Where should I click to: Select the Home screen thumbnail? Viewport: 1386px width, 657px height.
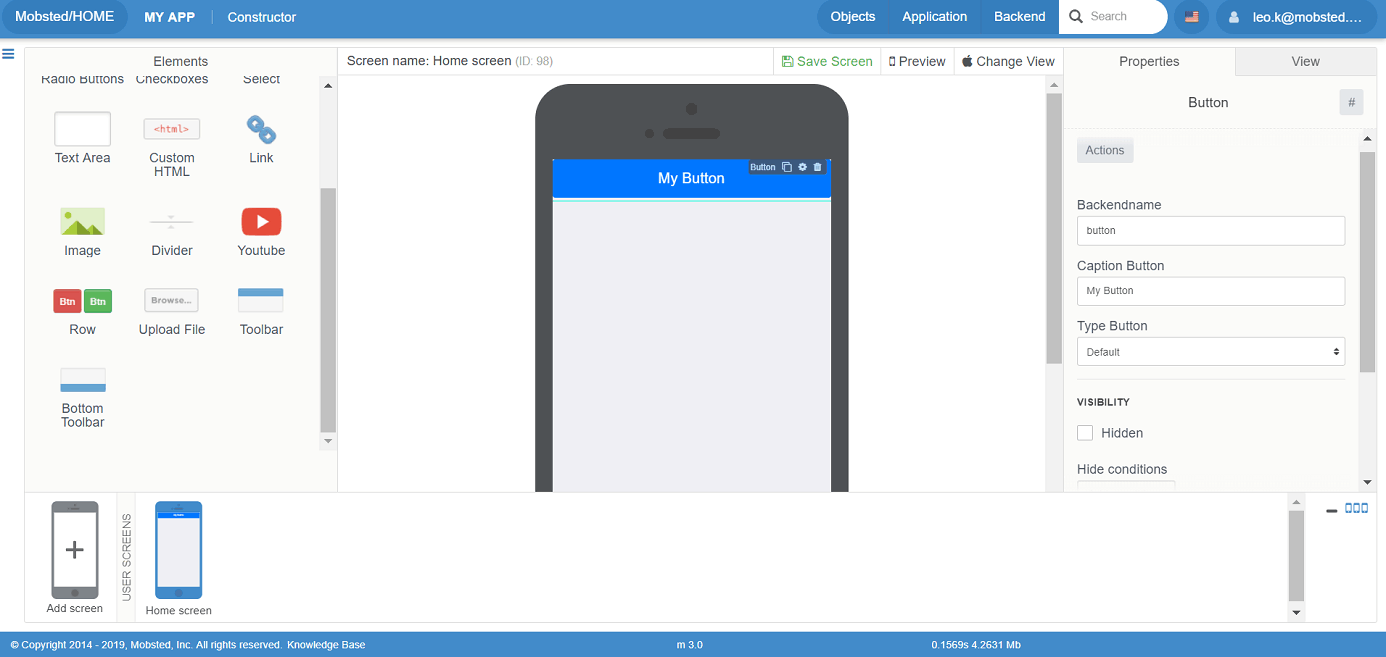click(178, 550)
